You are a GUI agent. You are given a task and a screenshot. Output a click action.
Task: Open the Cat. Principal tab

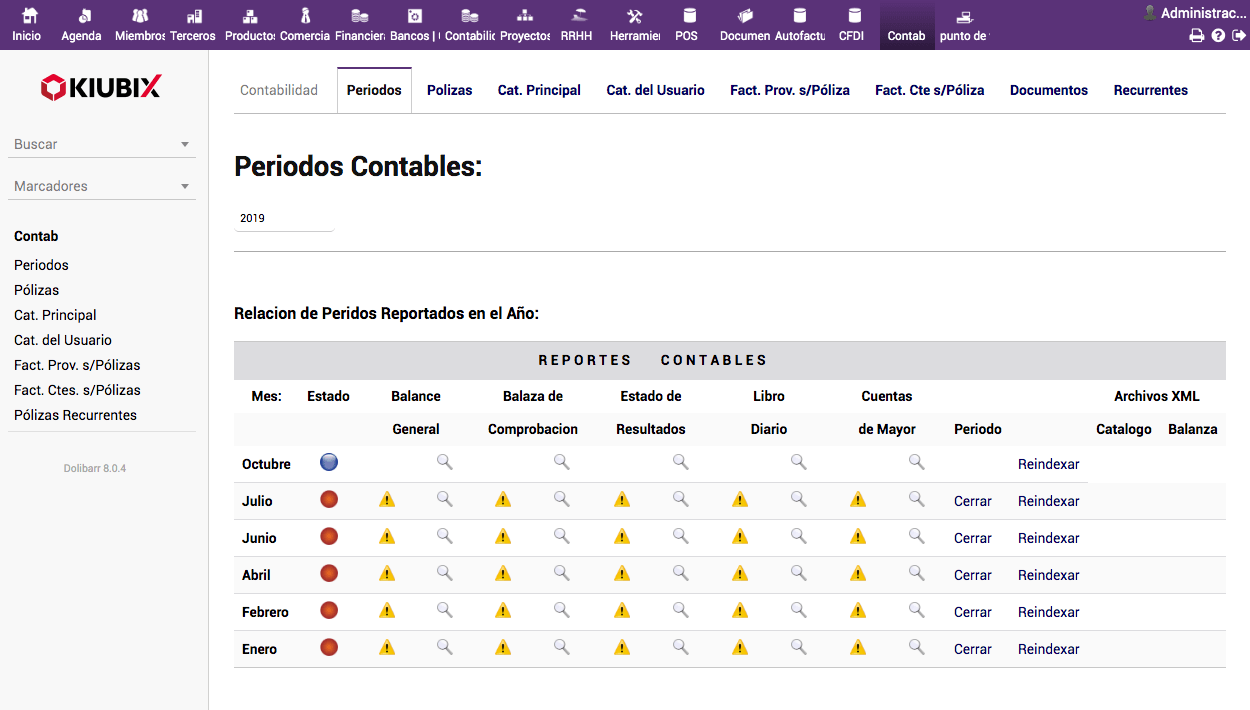(539, 90)
